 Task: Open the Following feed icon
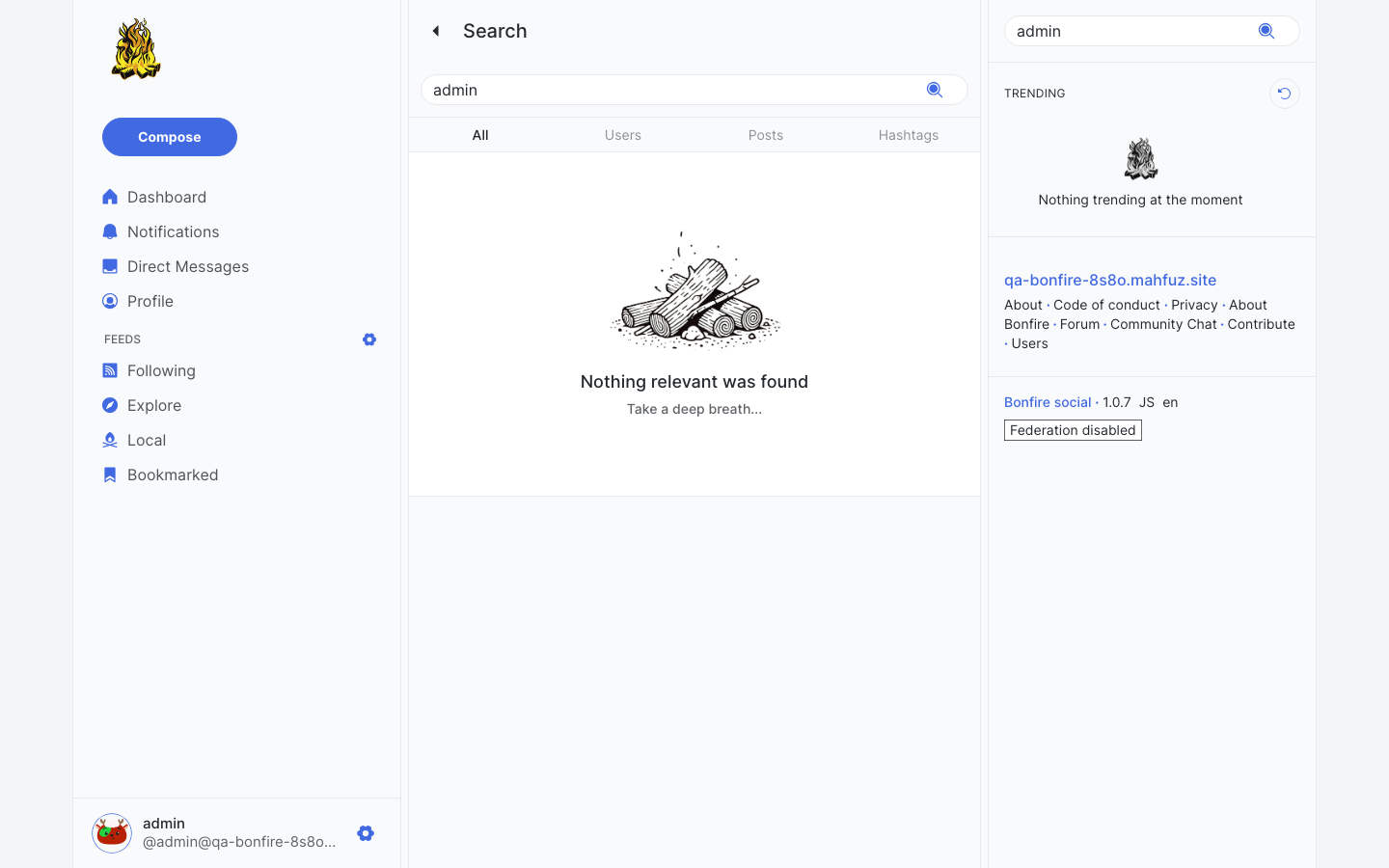pos(110,370)
